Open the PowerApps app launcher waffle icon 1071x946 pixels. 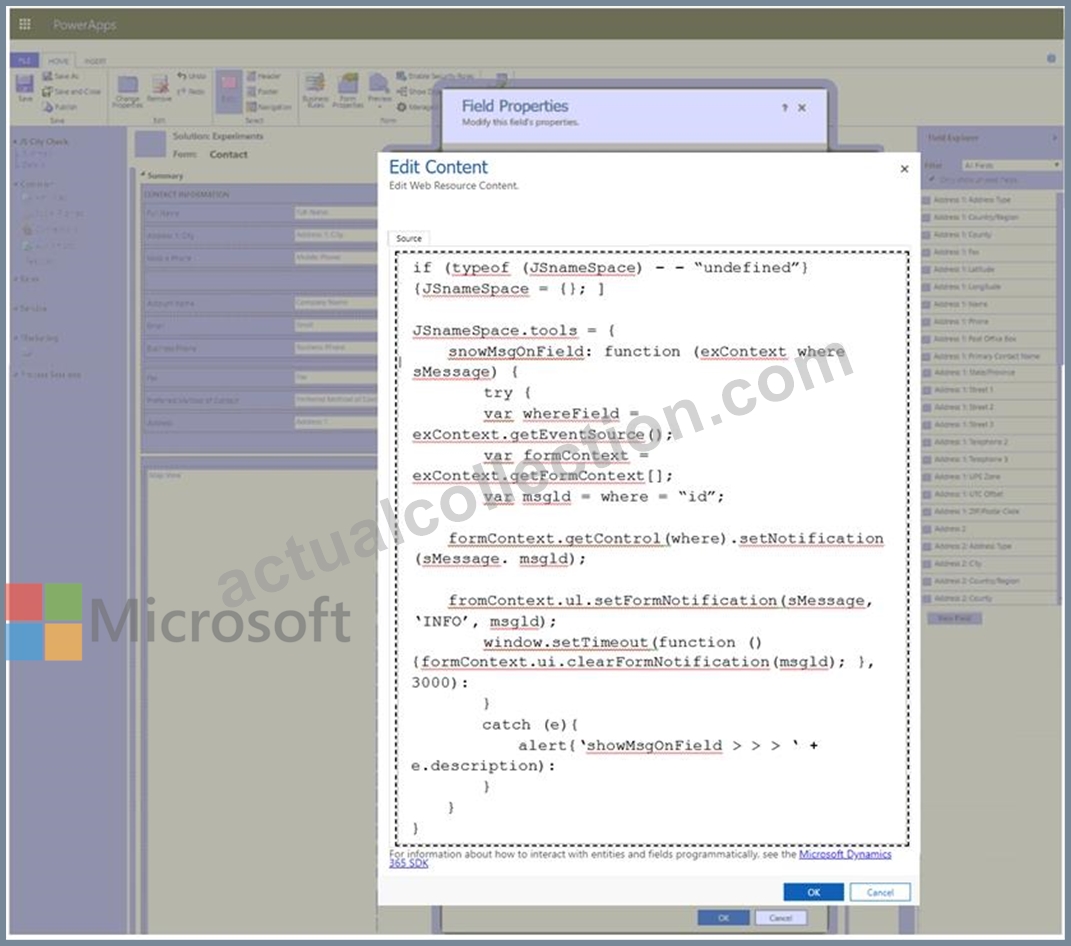(25, 25)
